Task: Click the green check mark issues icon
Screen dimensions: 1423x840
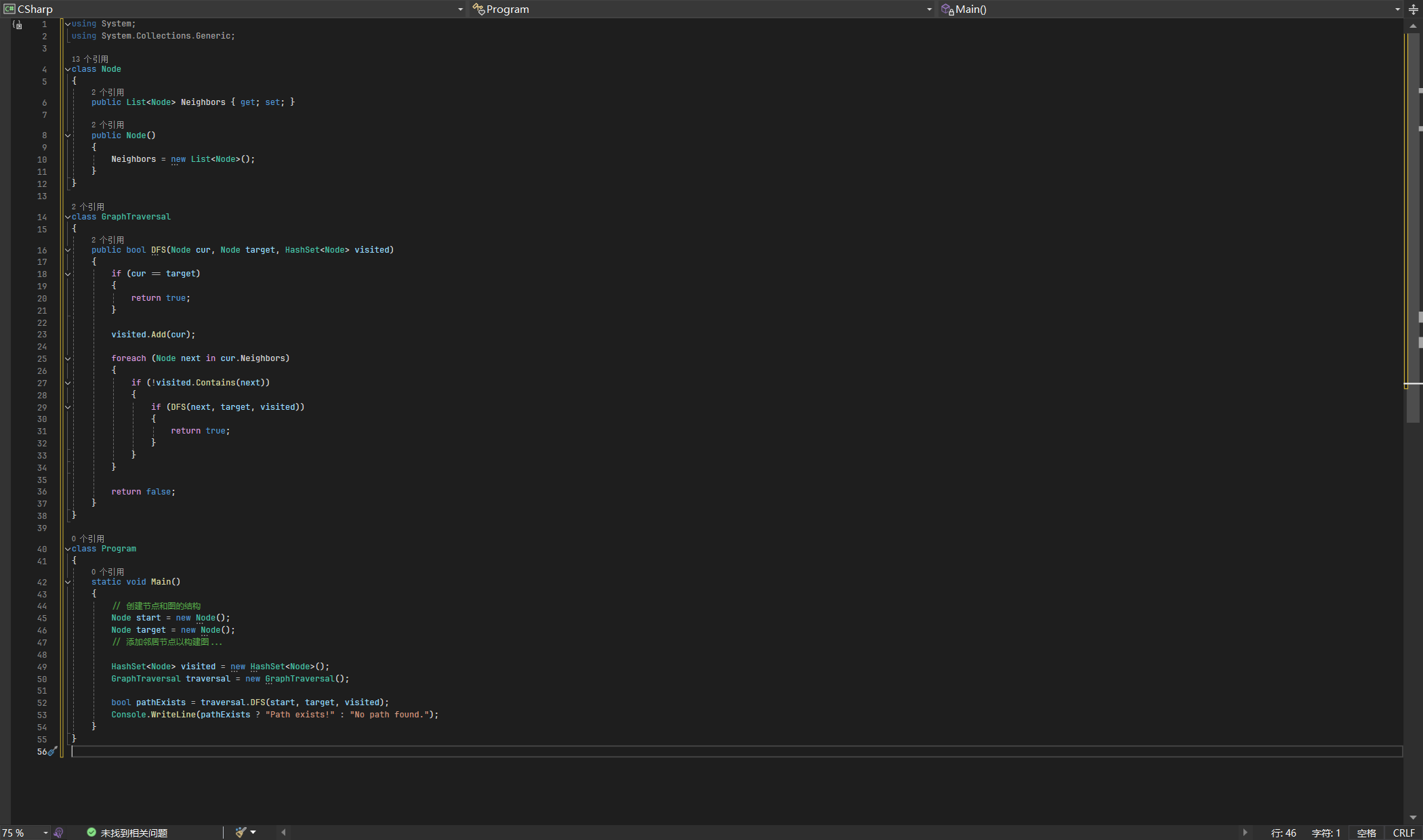Action: click(91, 833)
